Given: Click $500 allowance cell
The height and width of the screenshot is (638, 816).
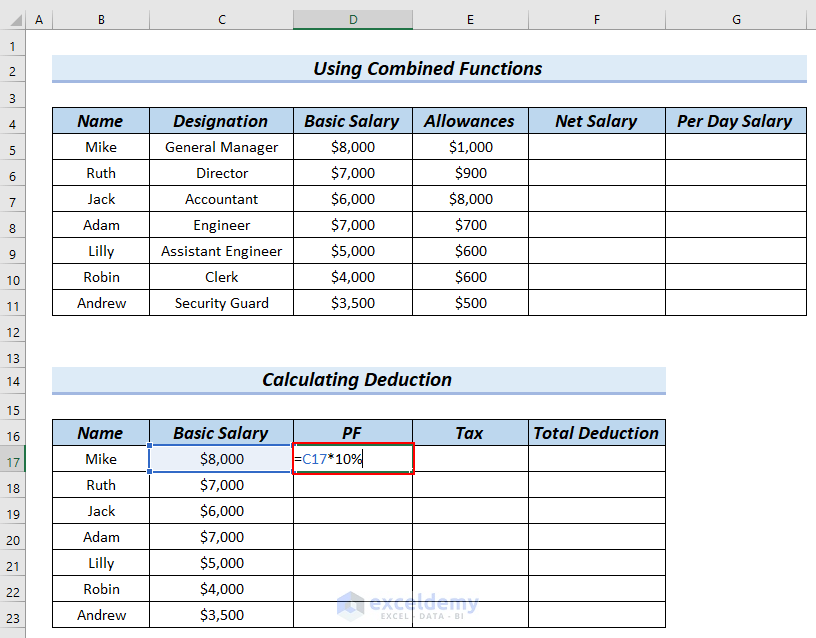Looking at the screenshot, I should pos(470,303).
